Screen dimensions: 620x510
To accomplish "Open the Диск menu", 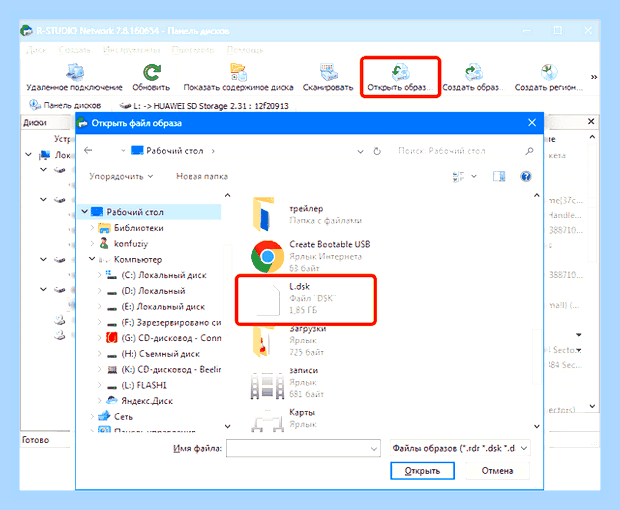I will pyautogui.click(x=36, y=50).
